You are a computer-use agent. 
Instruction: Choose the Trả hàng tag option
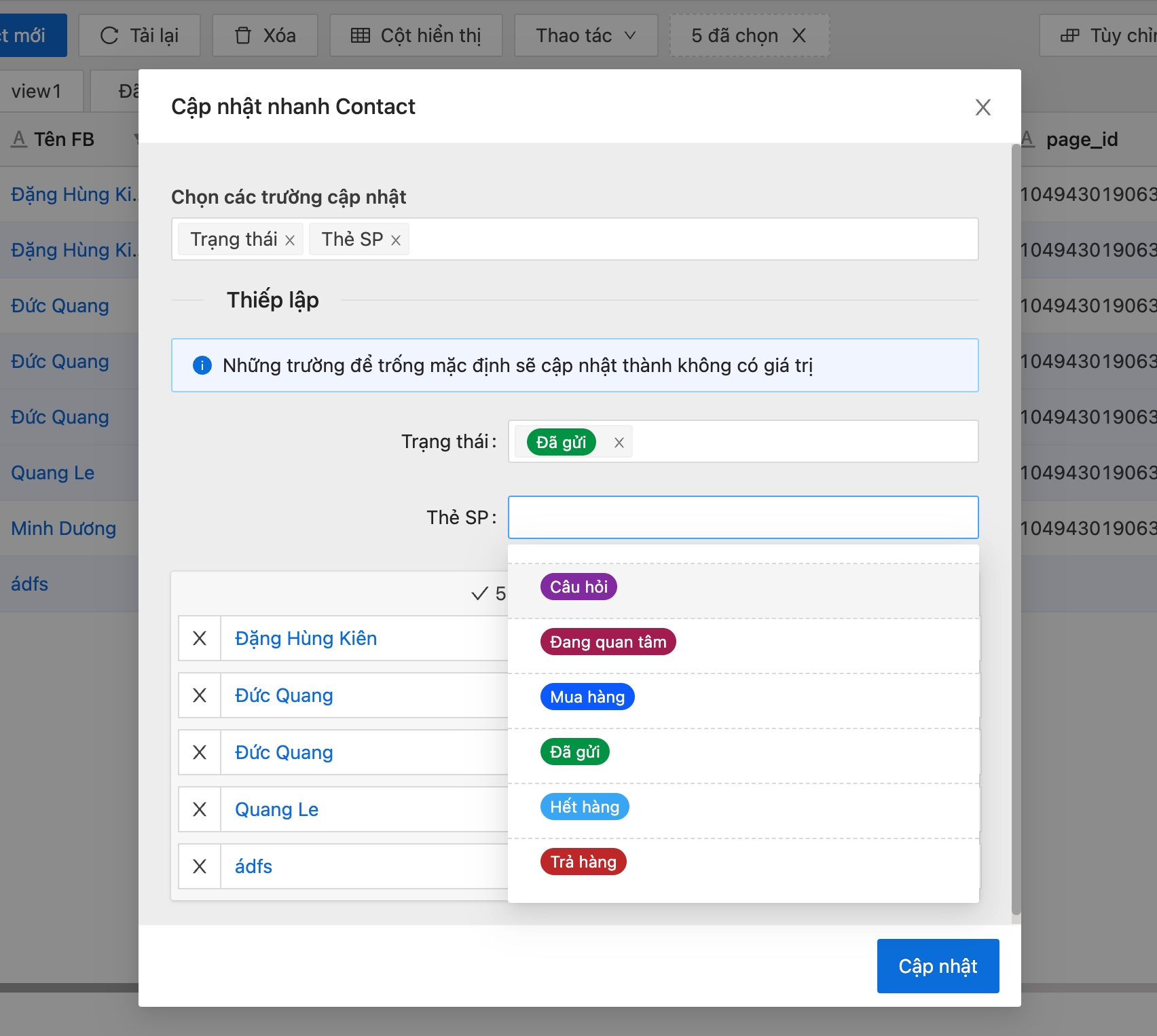coord(583,862)
